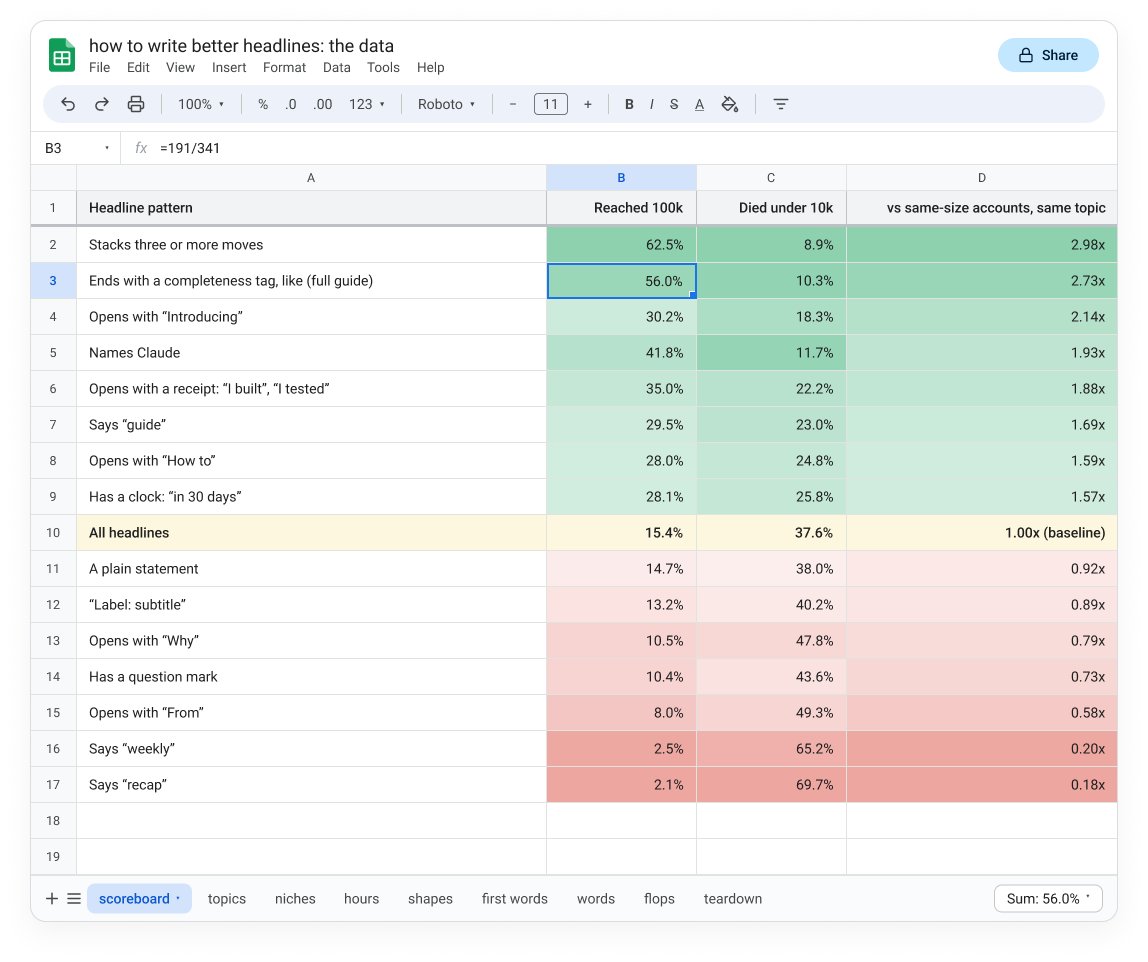Create a filter with the filter icon
Image resolution: width=1148 pixels, height=962 pixels.
[x=780, y=104]
